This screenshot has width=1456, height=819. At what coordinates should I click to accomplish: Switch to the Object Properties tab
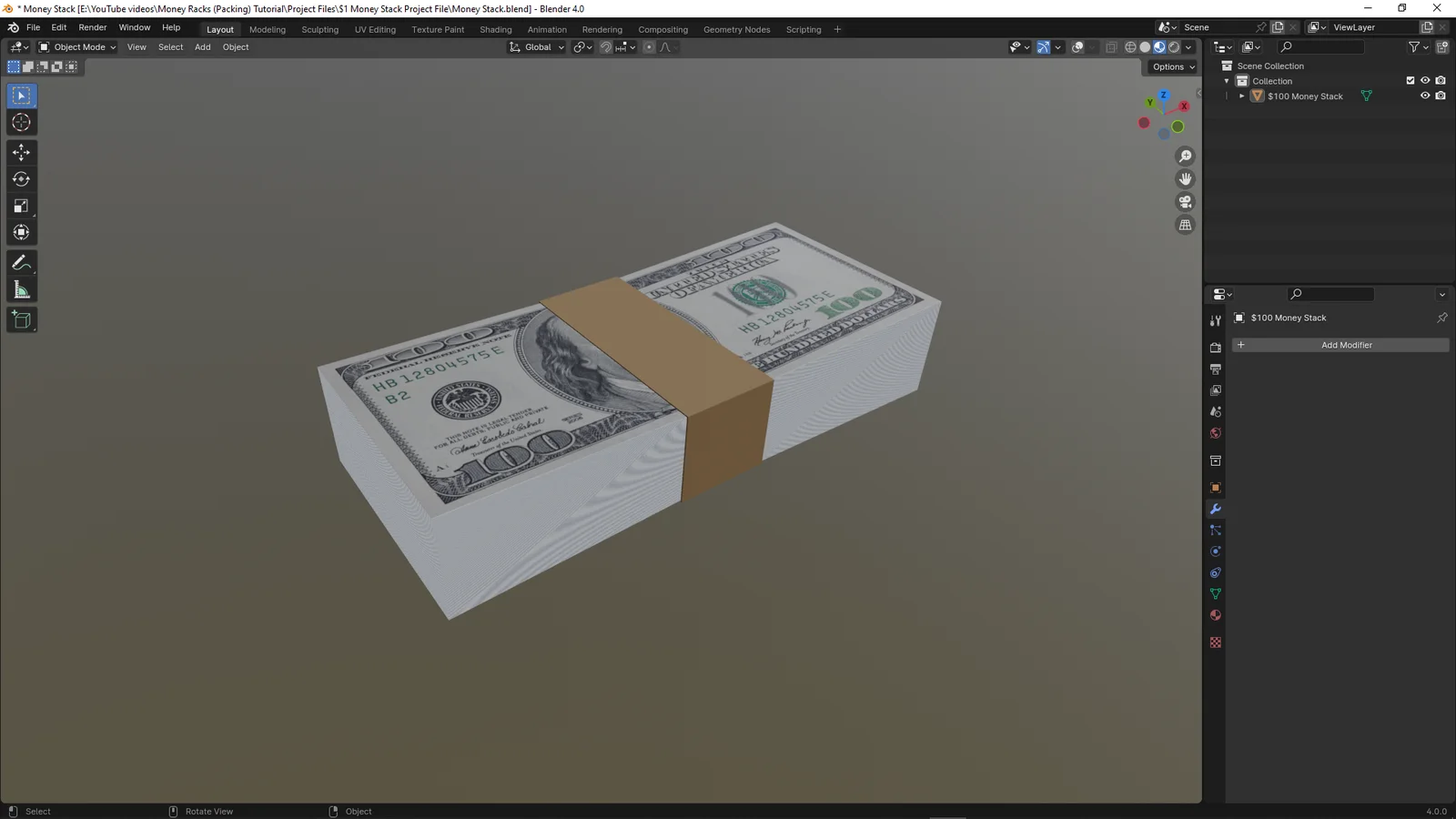tap(1215, 488)
